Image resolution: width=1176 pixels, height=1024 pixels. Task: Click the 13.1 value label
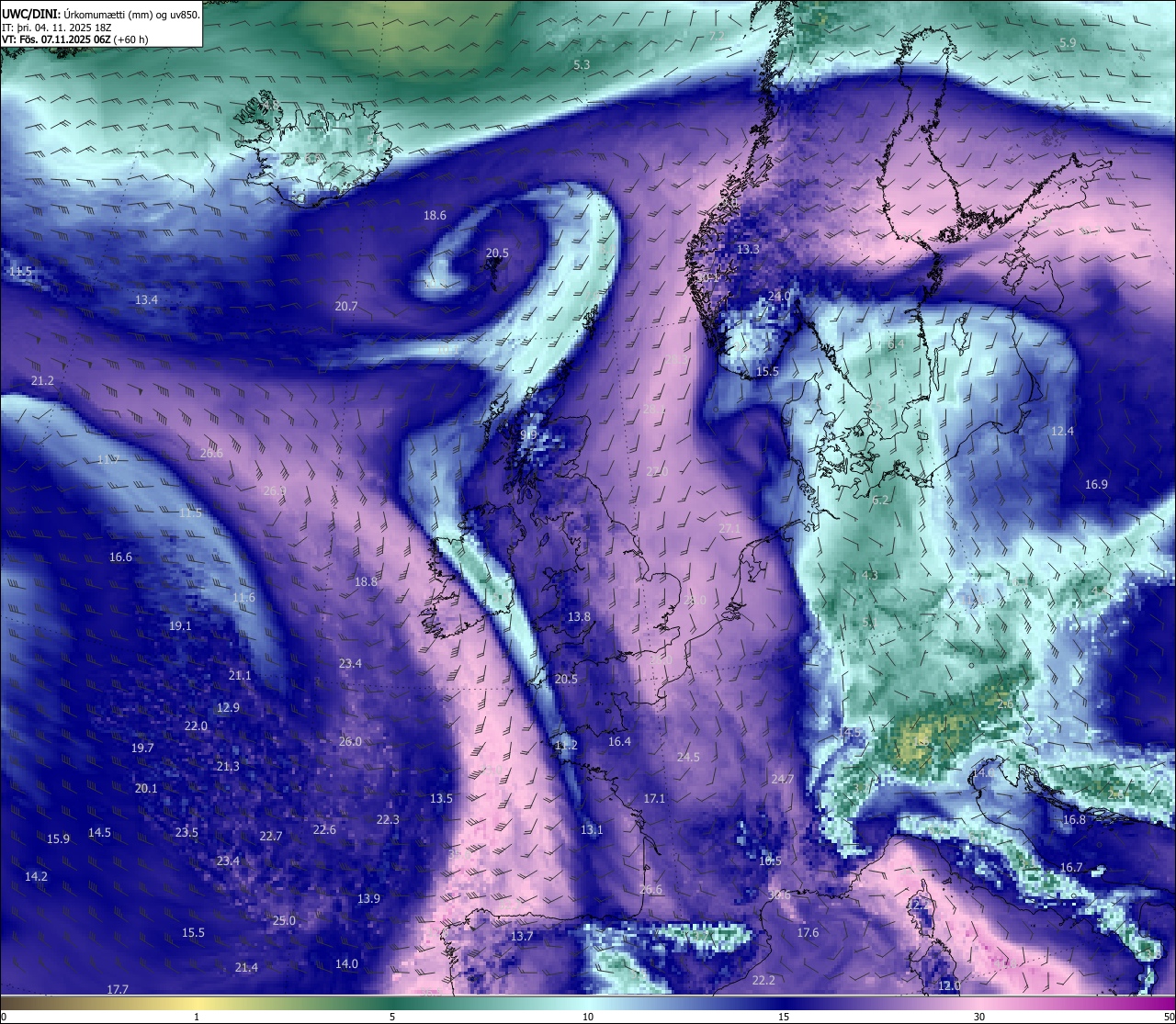pyautogui.click(x=592, y=830)
